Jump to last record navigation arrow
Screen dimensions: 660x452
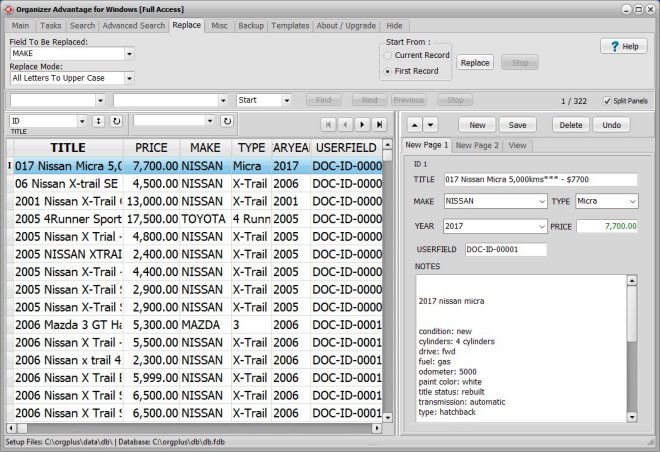379,125
